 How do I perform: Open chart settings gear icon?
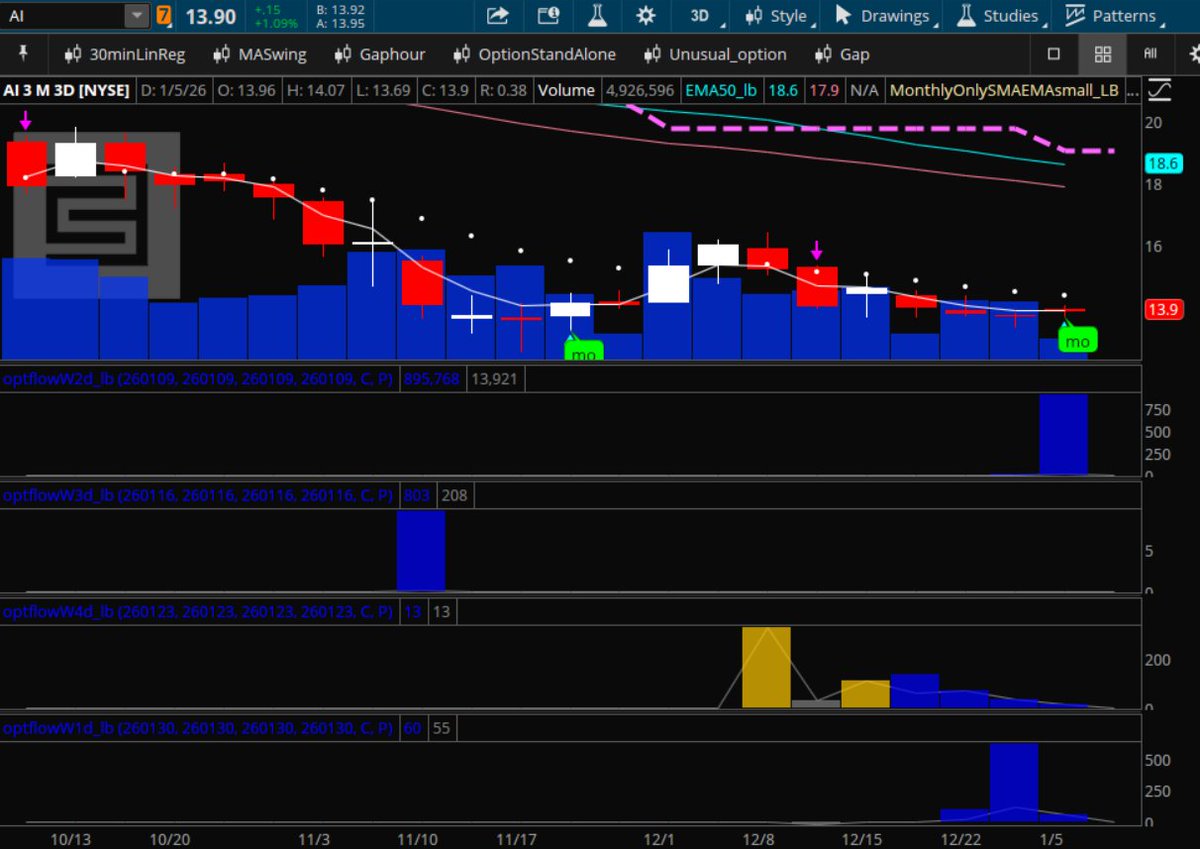point(646,16)
